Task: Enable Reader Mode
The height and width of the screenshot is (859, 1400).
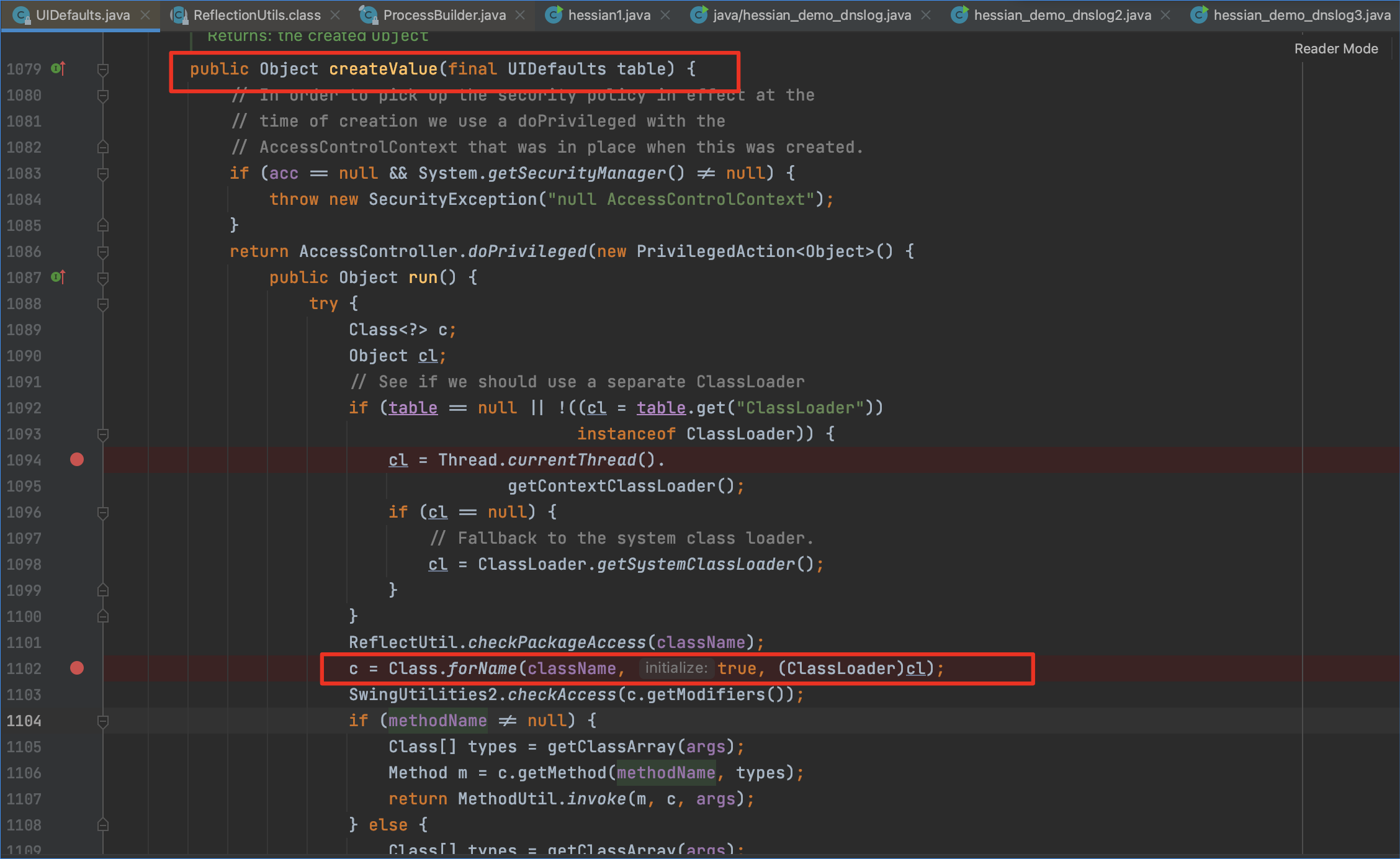Action: [x=1335, y=48]
